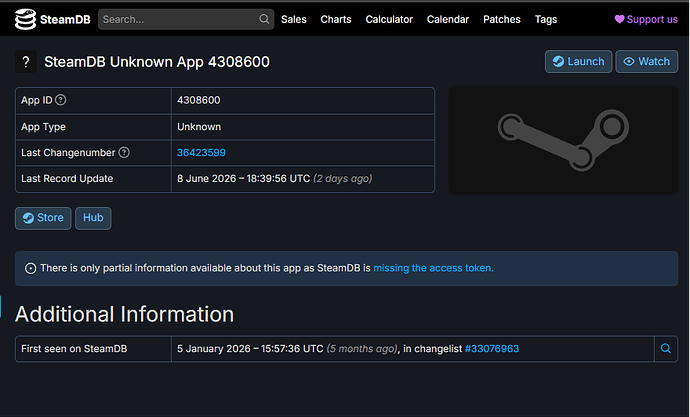The width and height of the screenshot is (690, 417).
Task: Click the 8 June 2026 record update date
Action: coord(243,179)
